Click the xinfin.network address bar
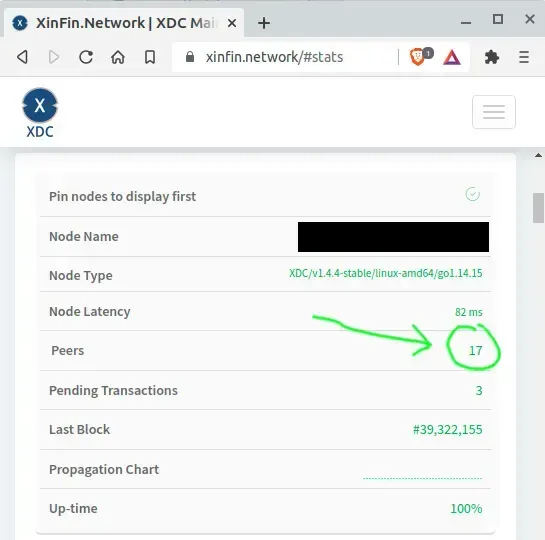The image size is (545, 540). point(285,57)
